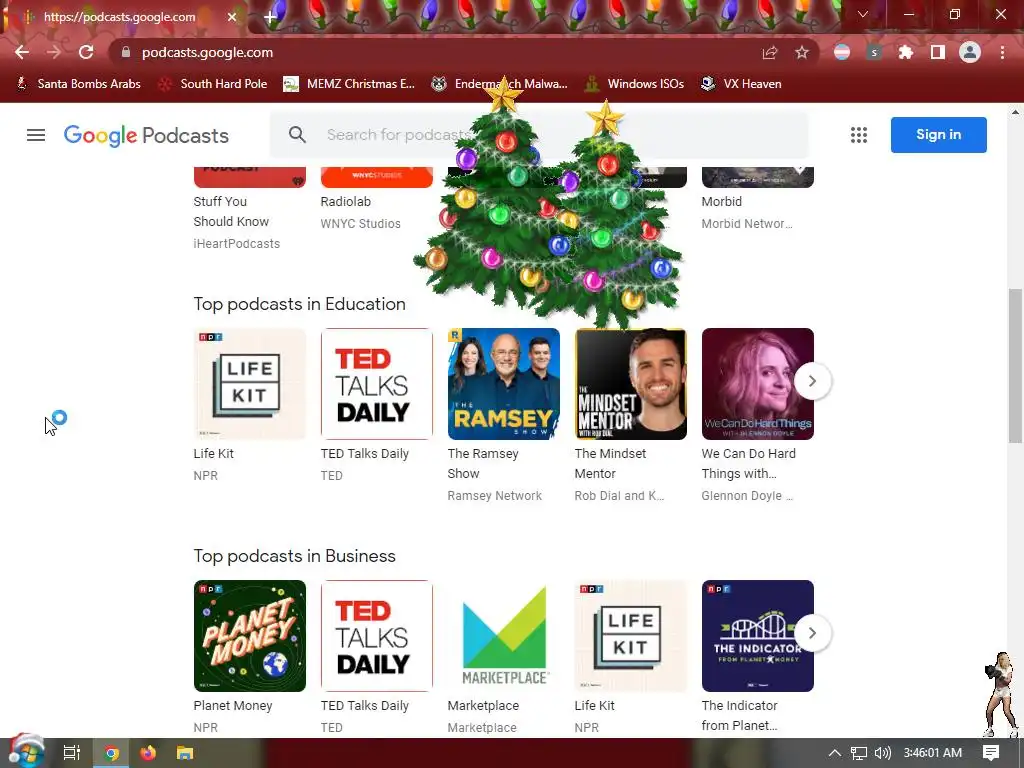
Task: Click the S extension icon in toolbar
Action: pyautogui.click(x=874, y=52)
